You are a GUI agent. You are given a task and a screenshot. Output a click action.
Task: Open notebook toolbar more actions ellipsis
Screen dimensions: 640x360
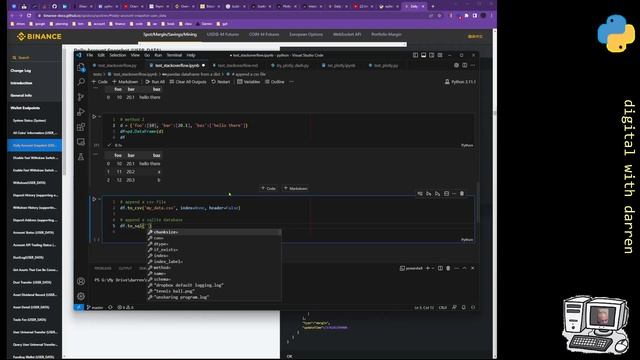[x=291, y=82]
